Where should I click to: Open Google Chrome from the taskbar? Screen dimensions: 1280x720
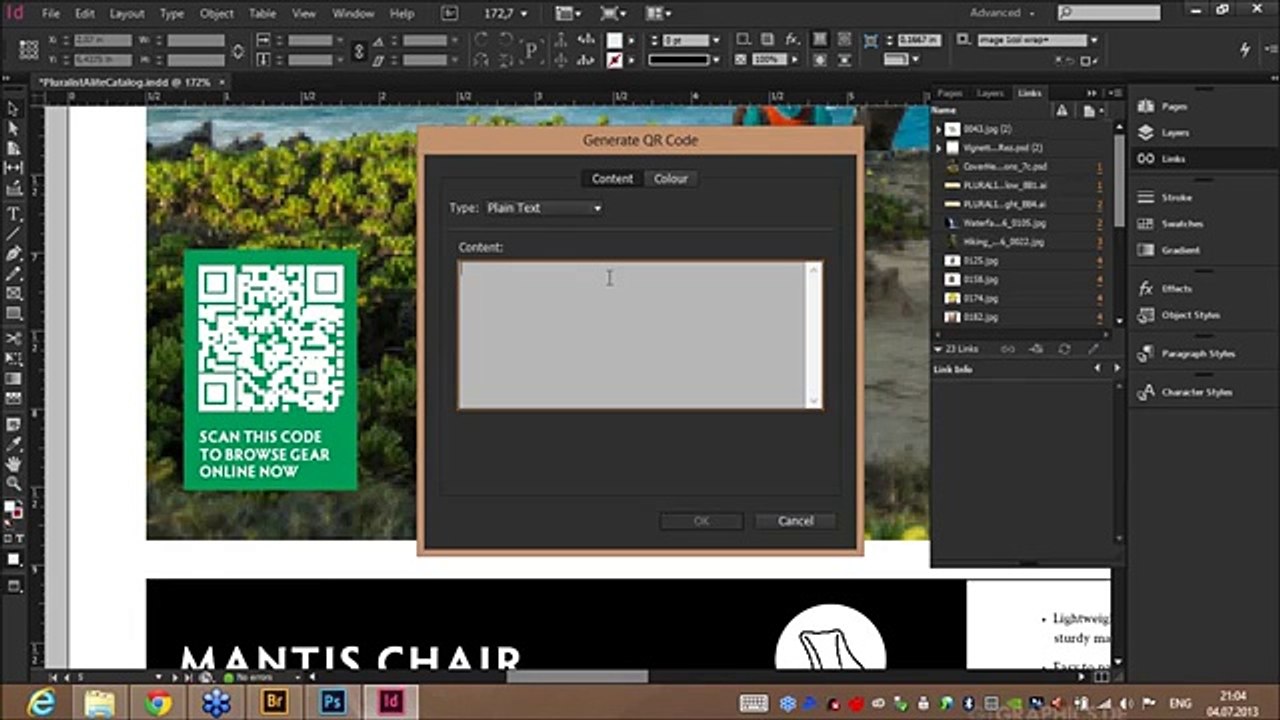(158, 703)
